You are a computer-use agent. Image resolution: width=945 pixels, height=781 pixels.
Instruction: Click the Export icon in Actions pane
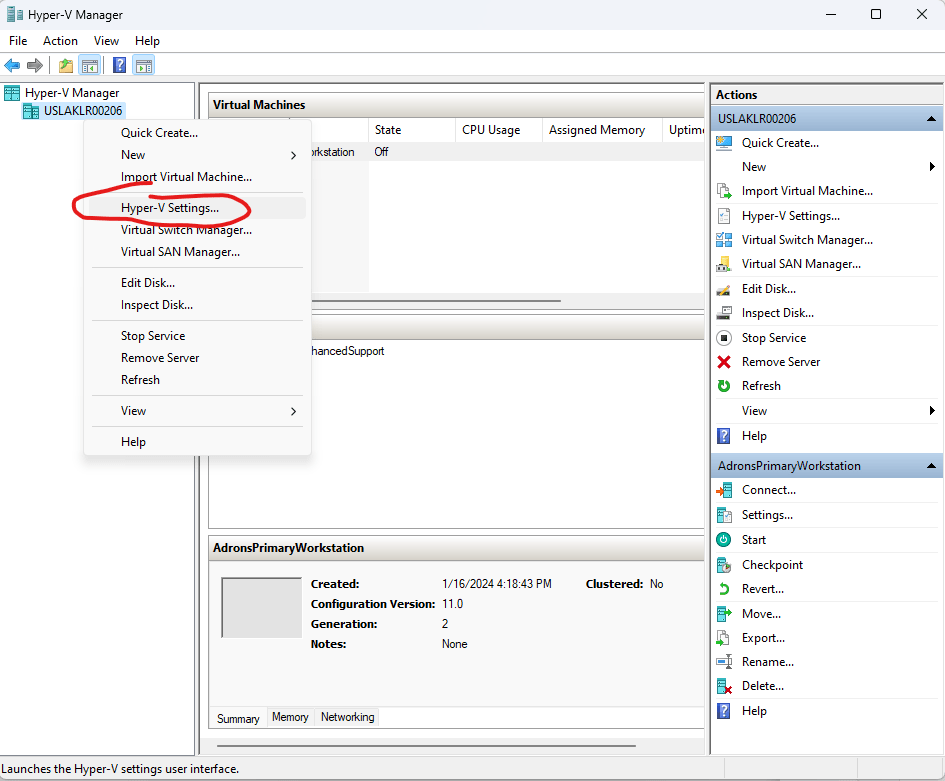[724, 638]
